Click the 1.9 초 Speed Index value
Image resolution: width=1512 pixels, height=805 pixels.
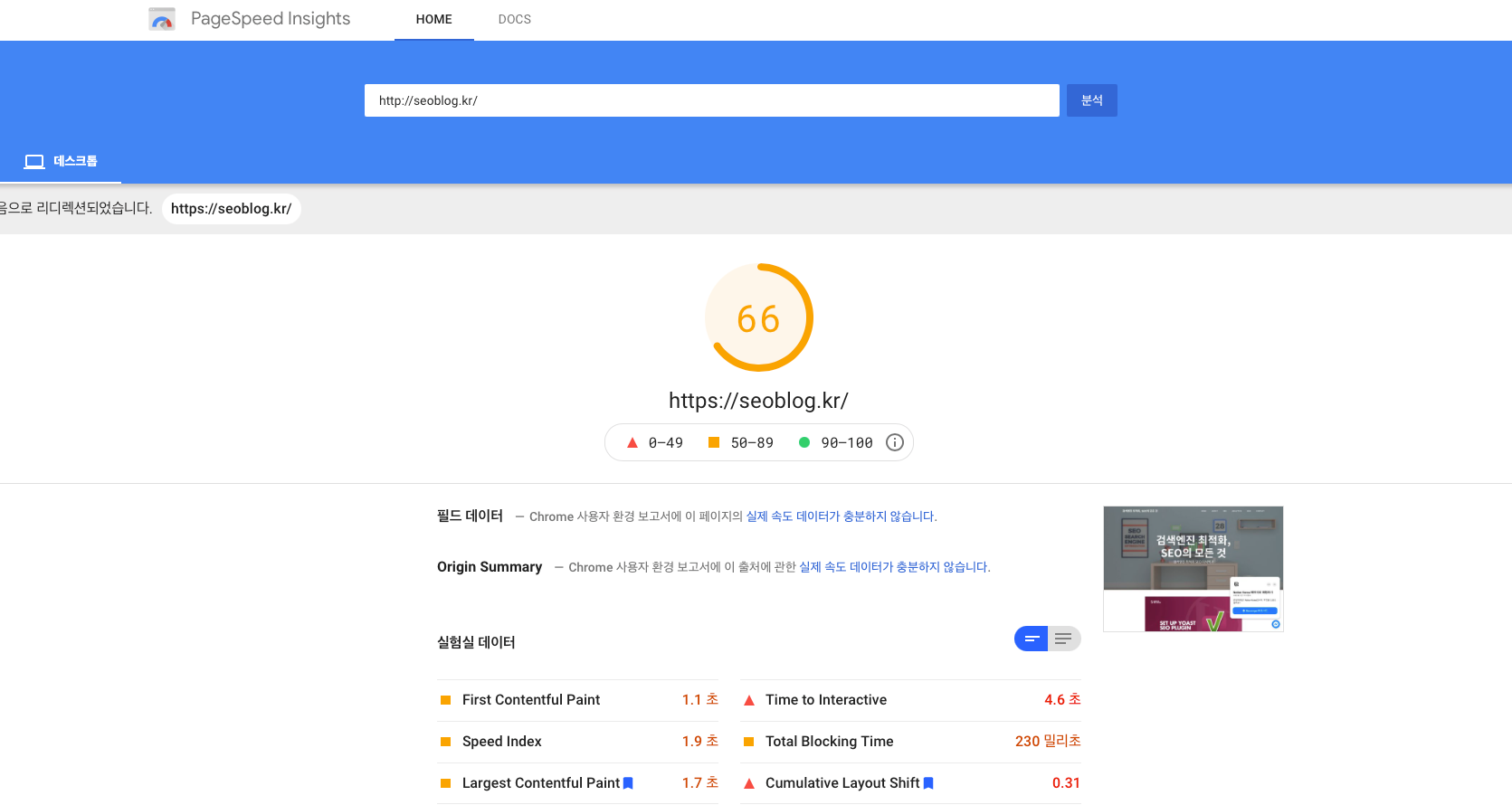[700, 742]
